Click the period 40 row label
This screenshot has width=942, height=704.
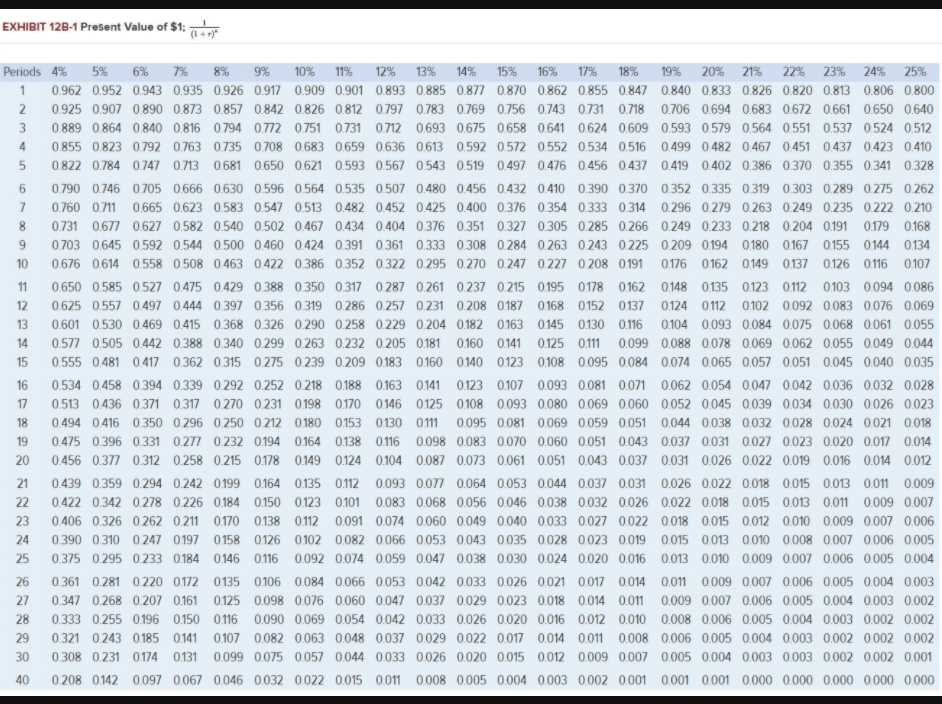pos(22,681)
